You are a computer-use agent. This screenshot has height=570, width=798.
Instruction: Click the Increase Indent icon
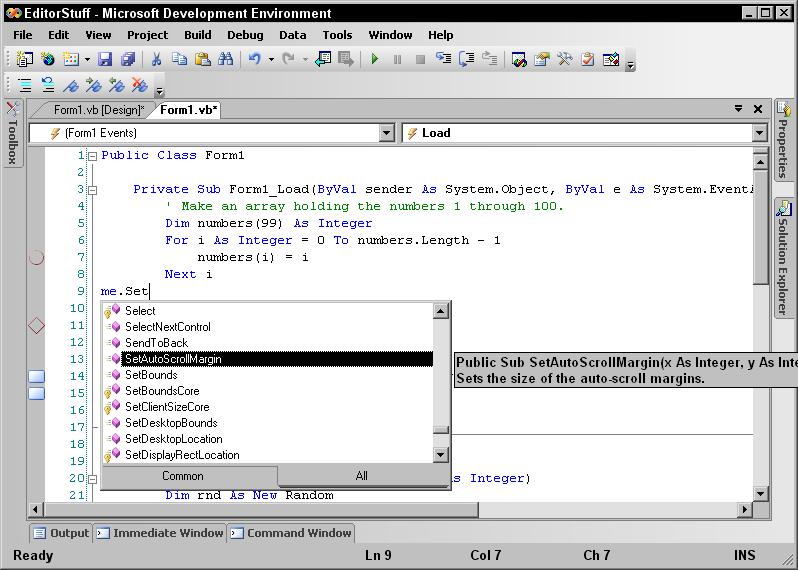click(x=24, y=84)
